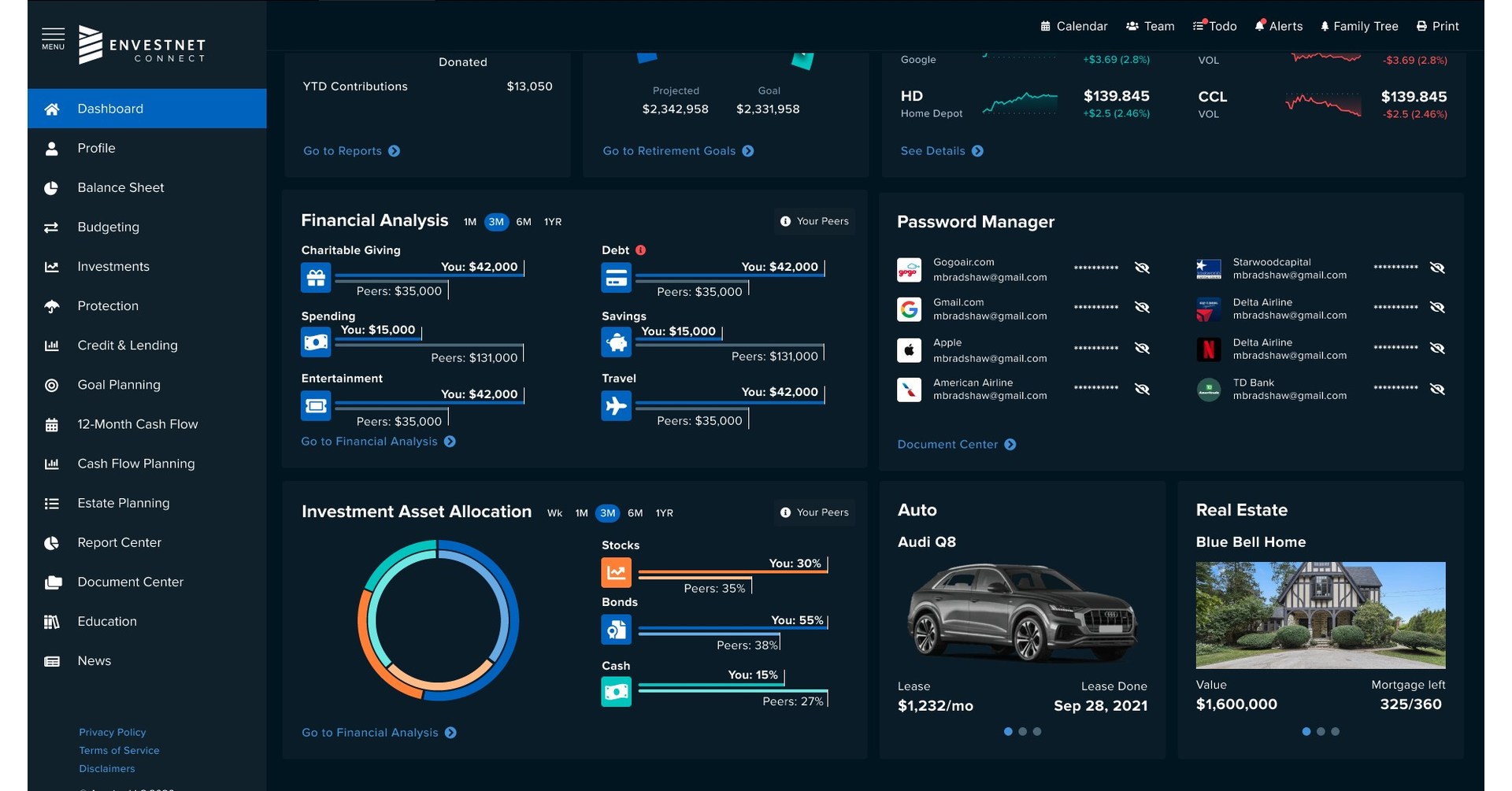Click the Blue Bell Home photo
Viewport: 1512px width, 791px height.
coord(1320,615)
